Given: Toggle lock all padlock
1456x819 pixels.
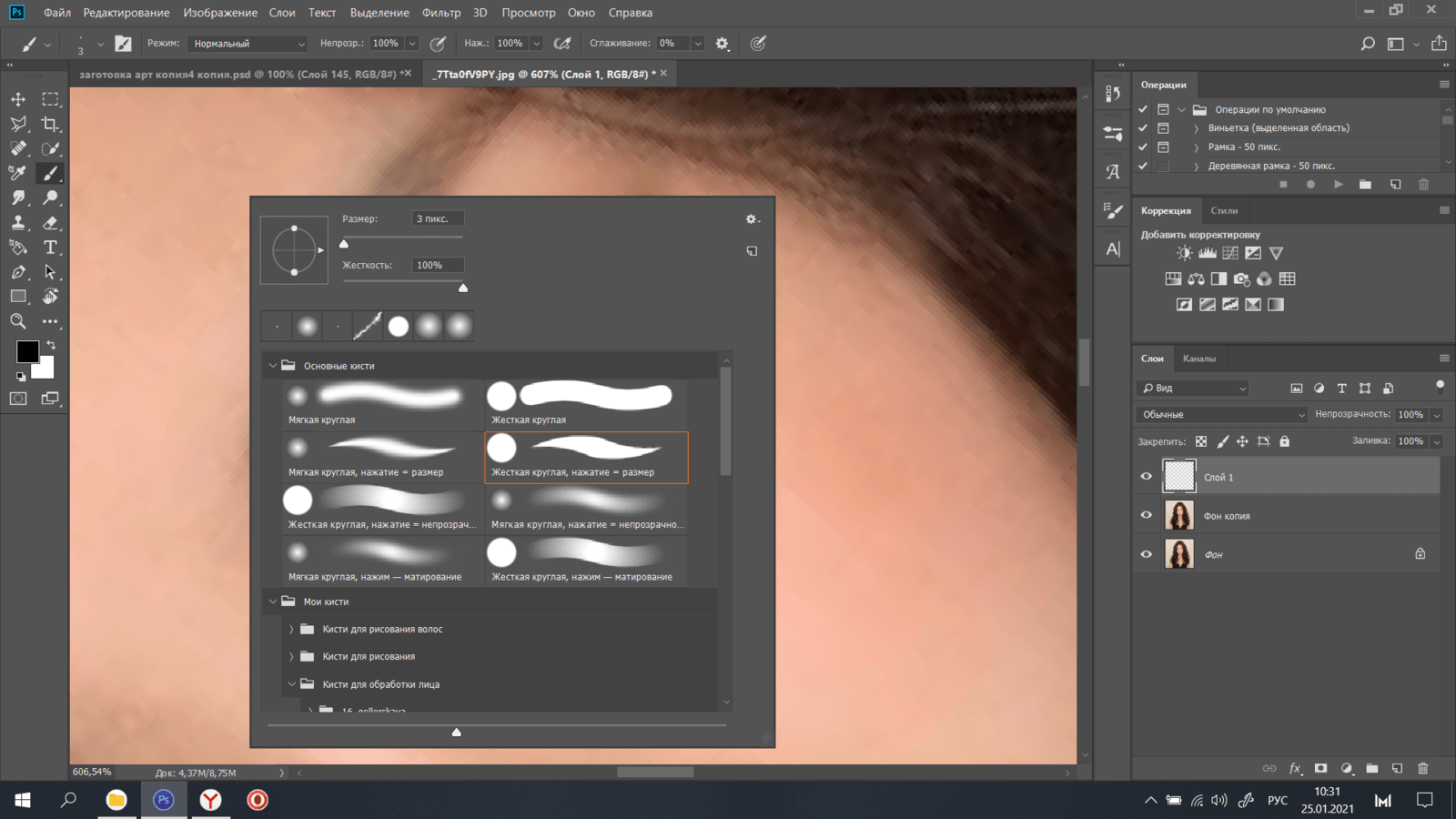Looking at the screenshot, I should (x=1284, y=441).
